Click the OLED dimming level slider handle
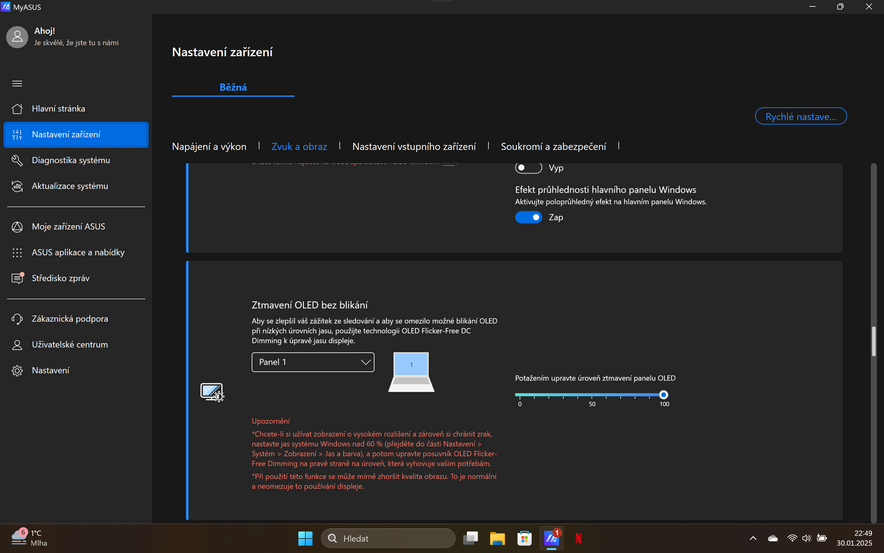 (x=663, y=395)
